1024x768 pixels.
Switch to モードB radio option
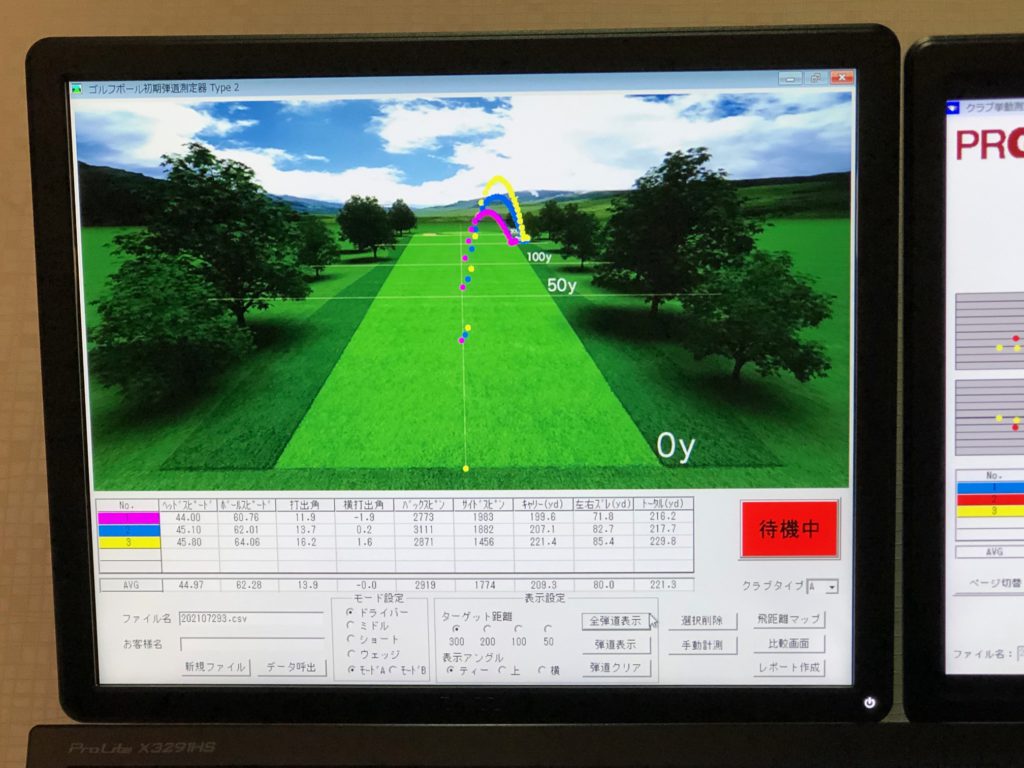(393, 669)
